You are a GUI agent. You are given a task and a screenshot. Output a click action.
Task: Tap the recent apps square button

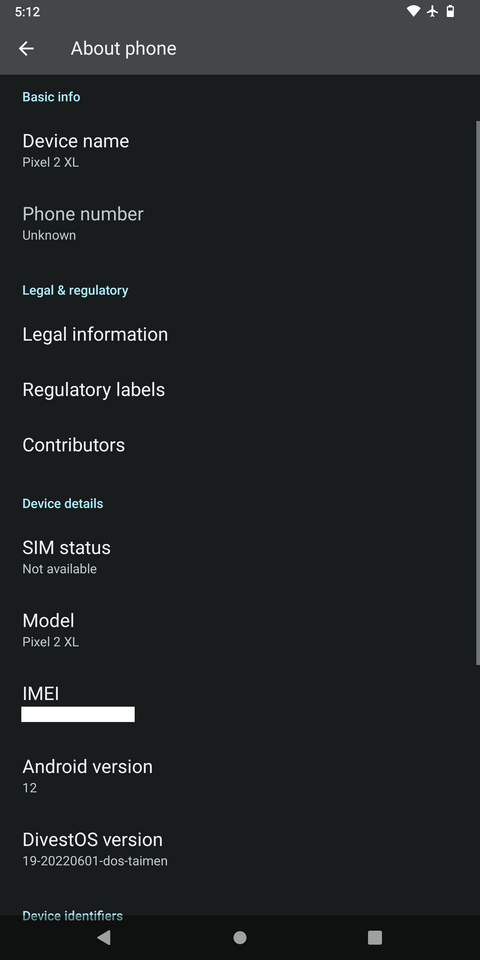point(375,937)
